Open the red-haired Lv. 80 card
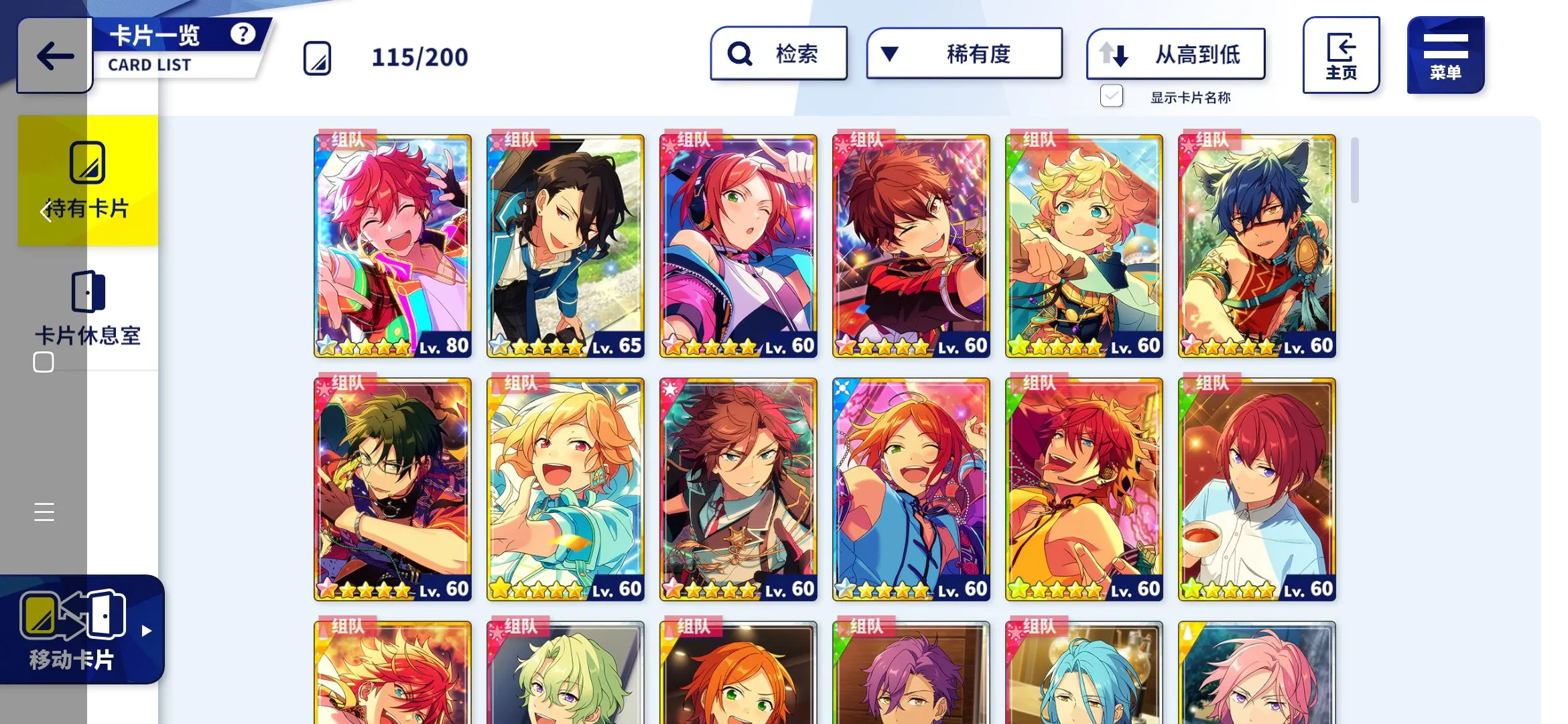This screenshot has height=724, width=1568. pyautogui.click(x=393, y=246)
